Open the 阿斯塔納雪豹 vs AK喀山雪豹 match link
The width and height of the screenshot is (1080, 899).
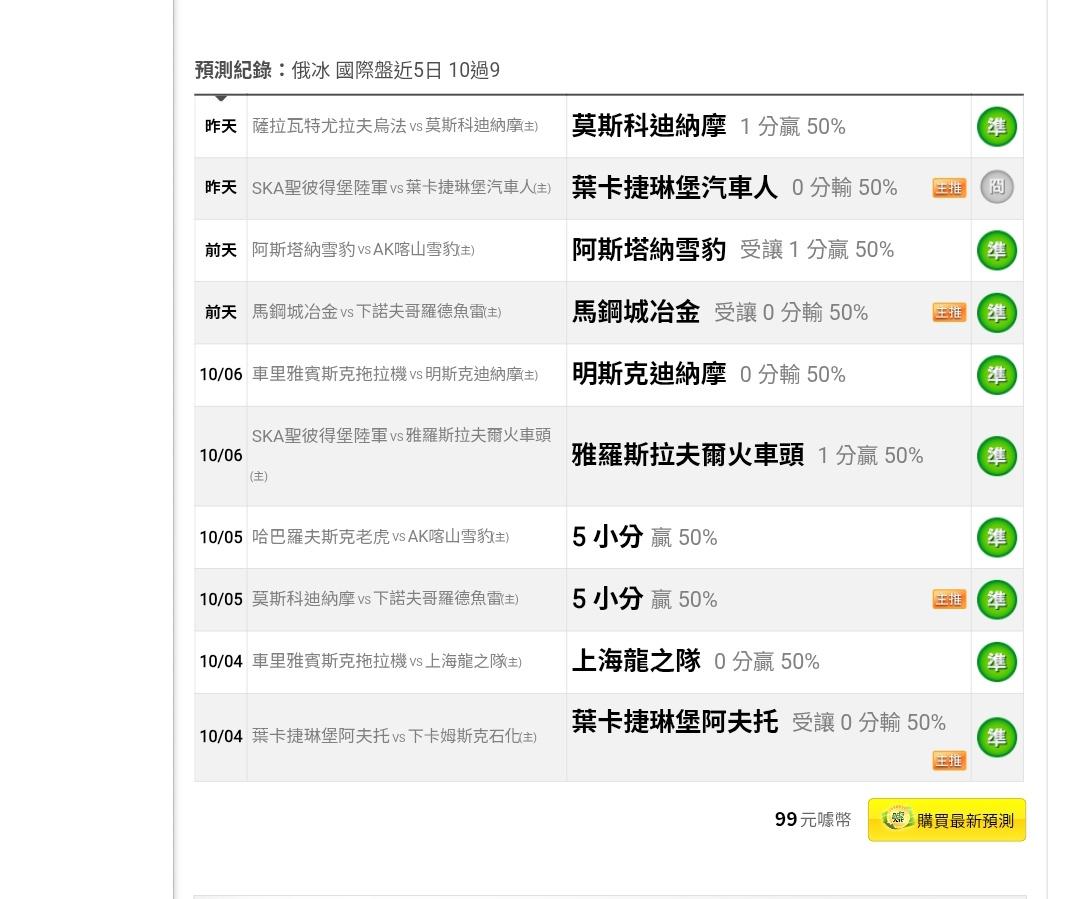point(363,250)
